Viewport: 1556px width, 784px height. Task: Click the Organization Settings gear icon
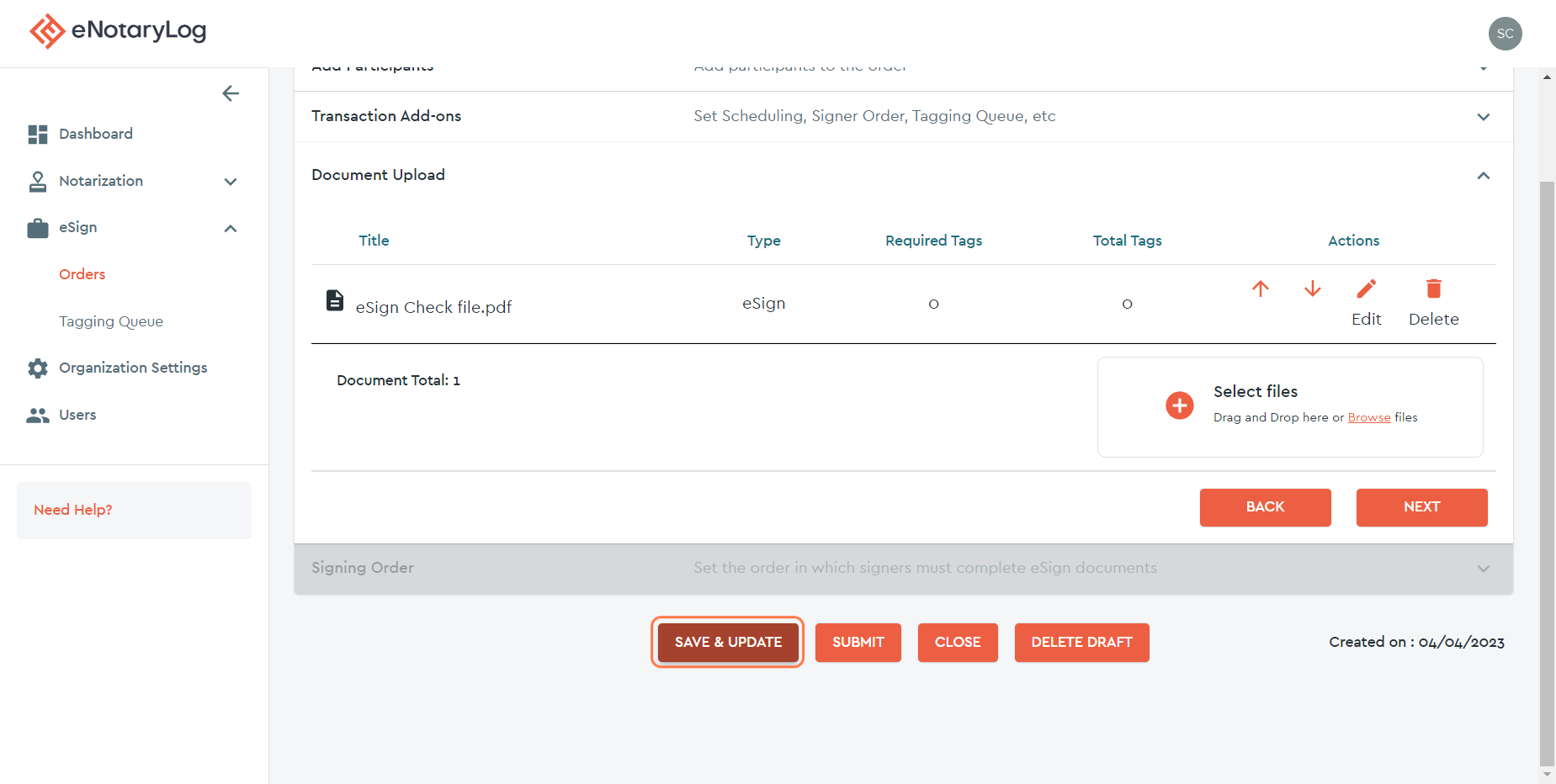point(38,368)
